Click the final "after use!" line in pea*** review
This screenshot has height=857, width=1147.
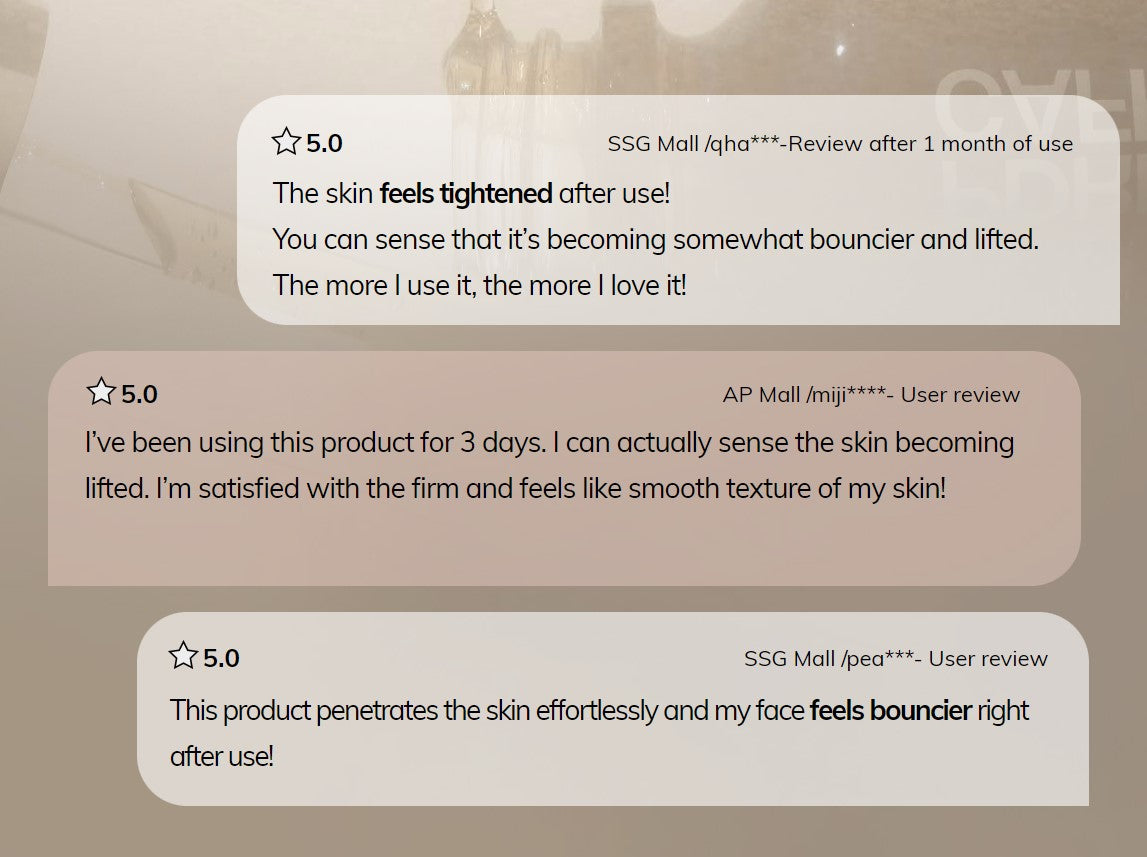[x=221, y=756]
